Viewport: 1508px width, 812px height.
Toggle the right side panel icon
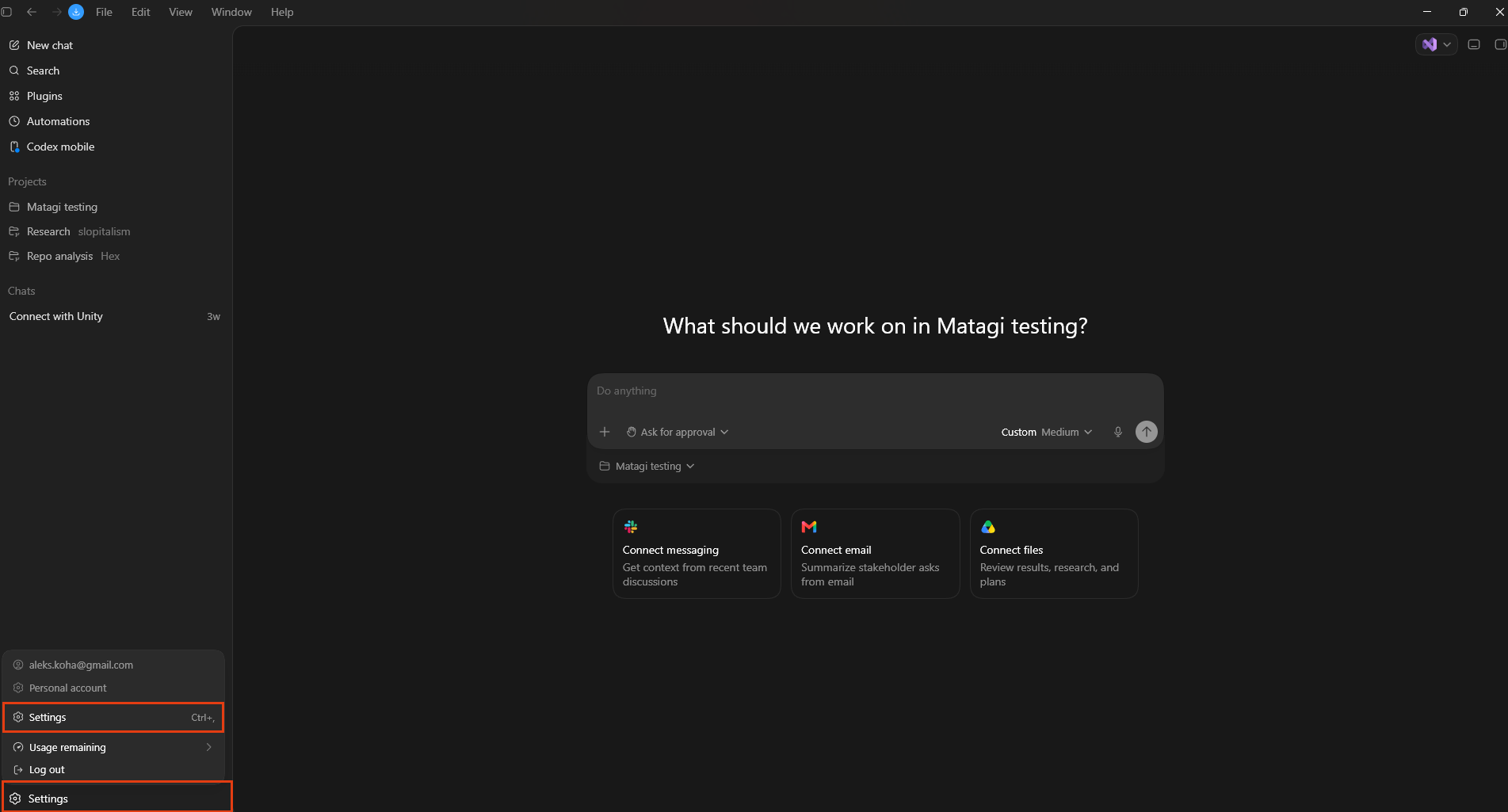click(x=1500, y=44)
